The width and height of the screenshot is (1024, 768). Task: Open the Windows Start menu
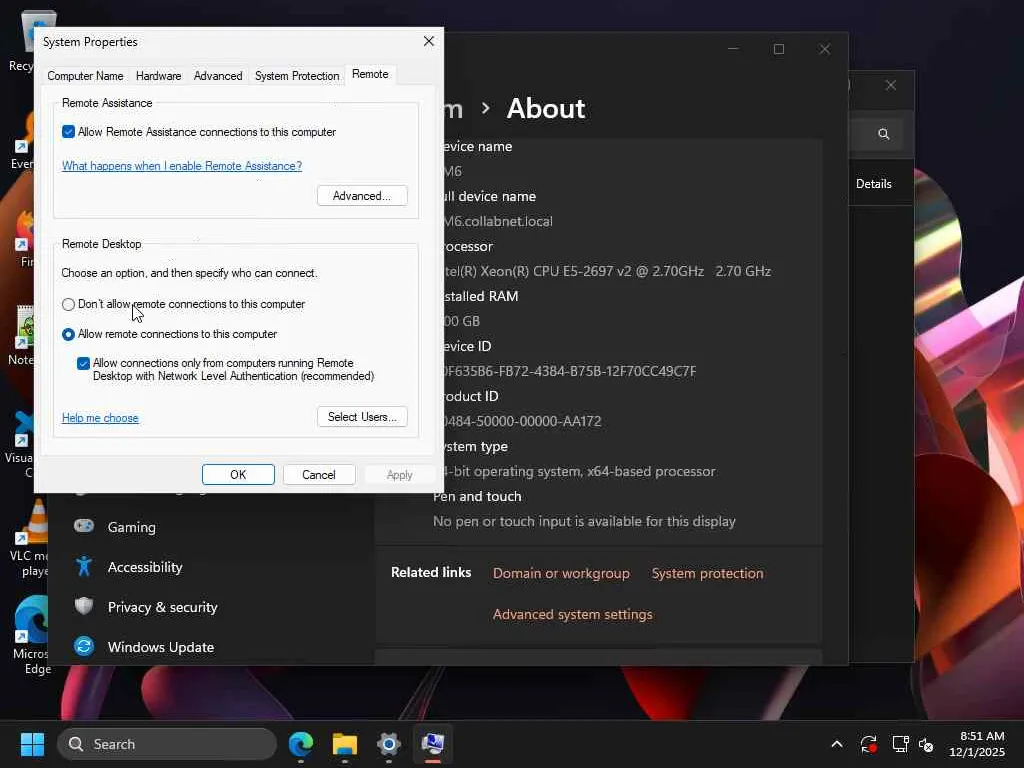32,744
